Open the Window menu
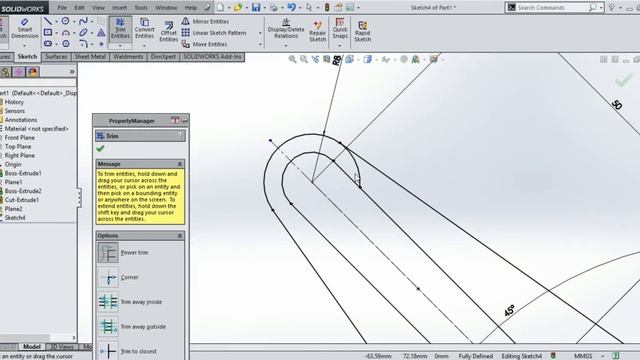This screenshot has width=640, height=360. click(167, 7)
